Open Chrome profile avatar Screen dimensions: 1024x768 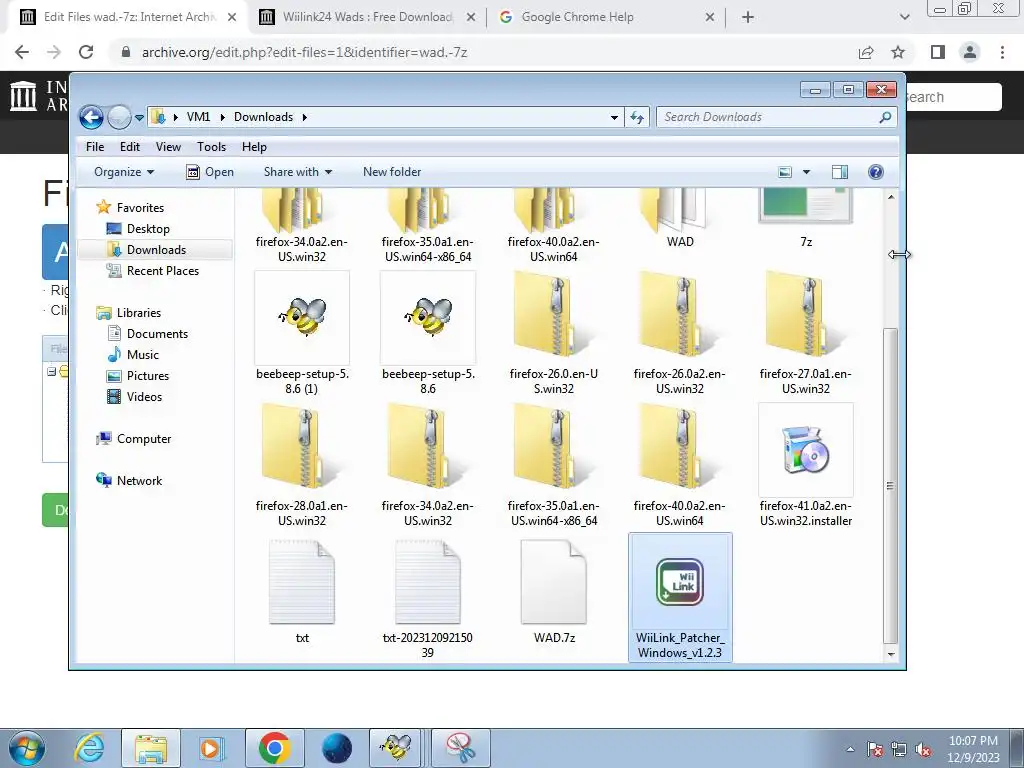coord(970,52)
